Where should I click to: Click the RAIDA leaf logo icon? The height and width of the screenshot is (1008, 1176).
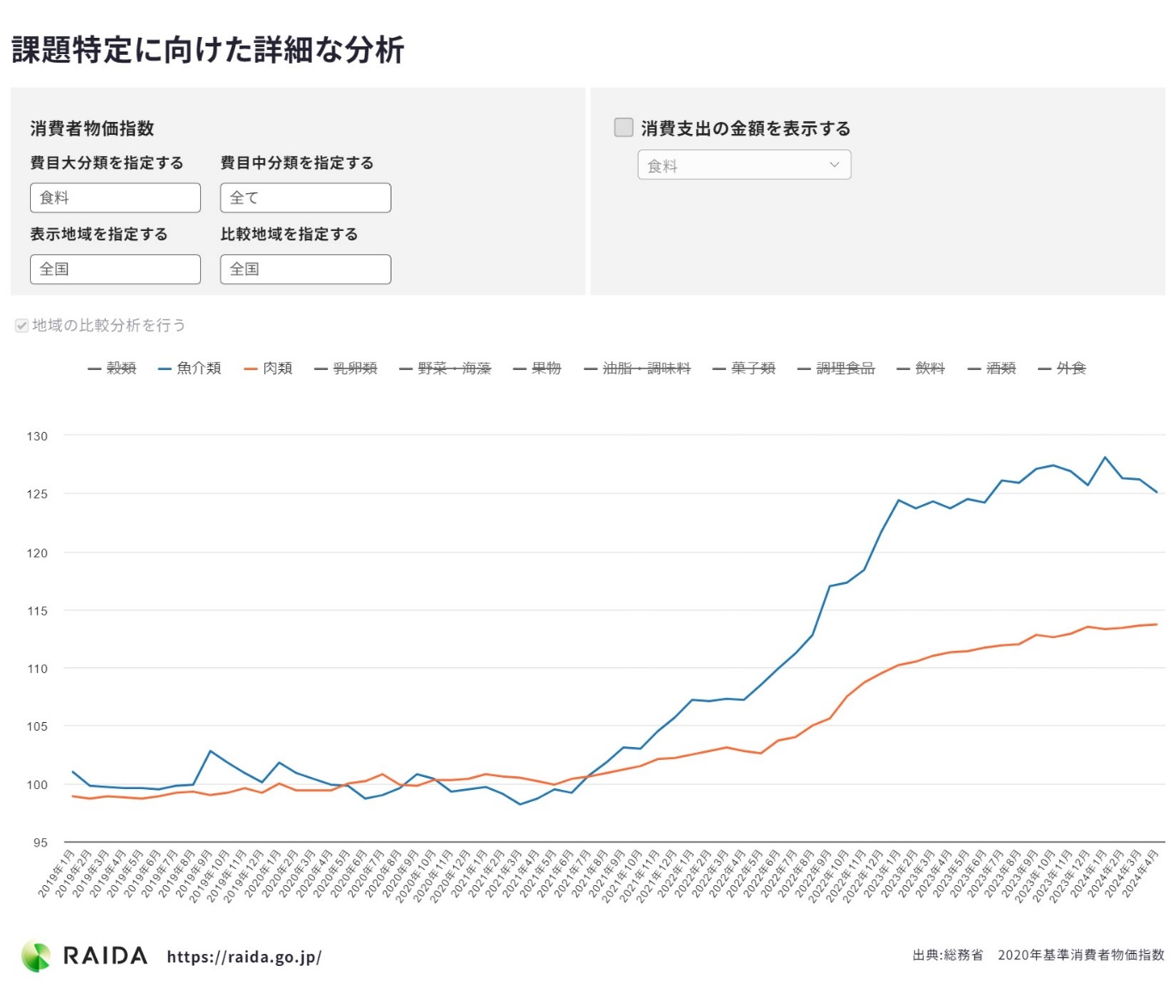tap(36, 956)
